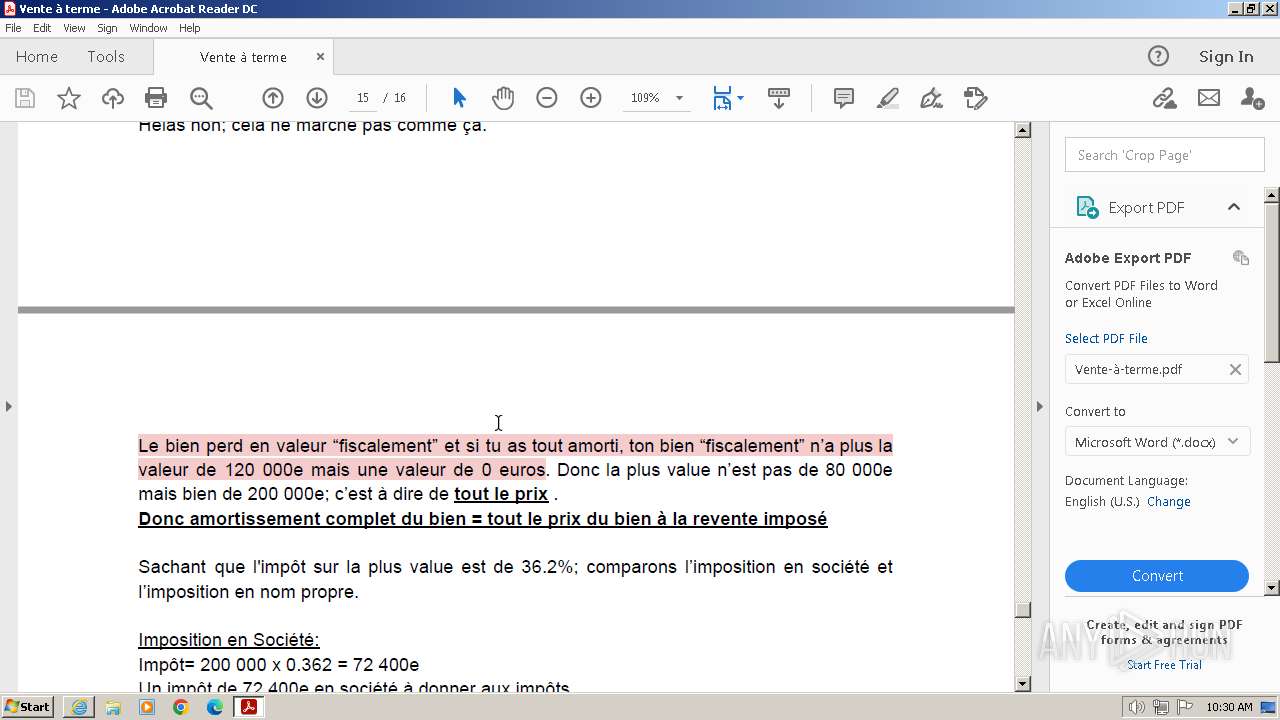Open the Convert to Microsoft Word format dropdown
The height and width of the screenshot is (720, 1280).
click(x=1158, y=442)
